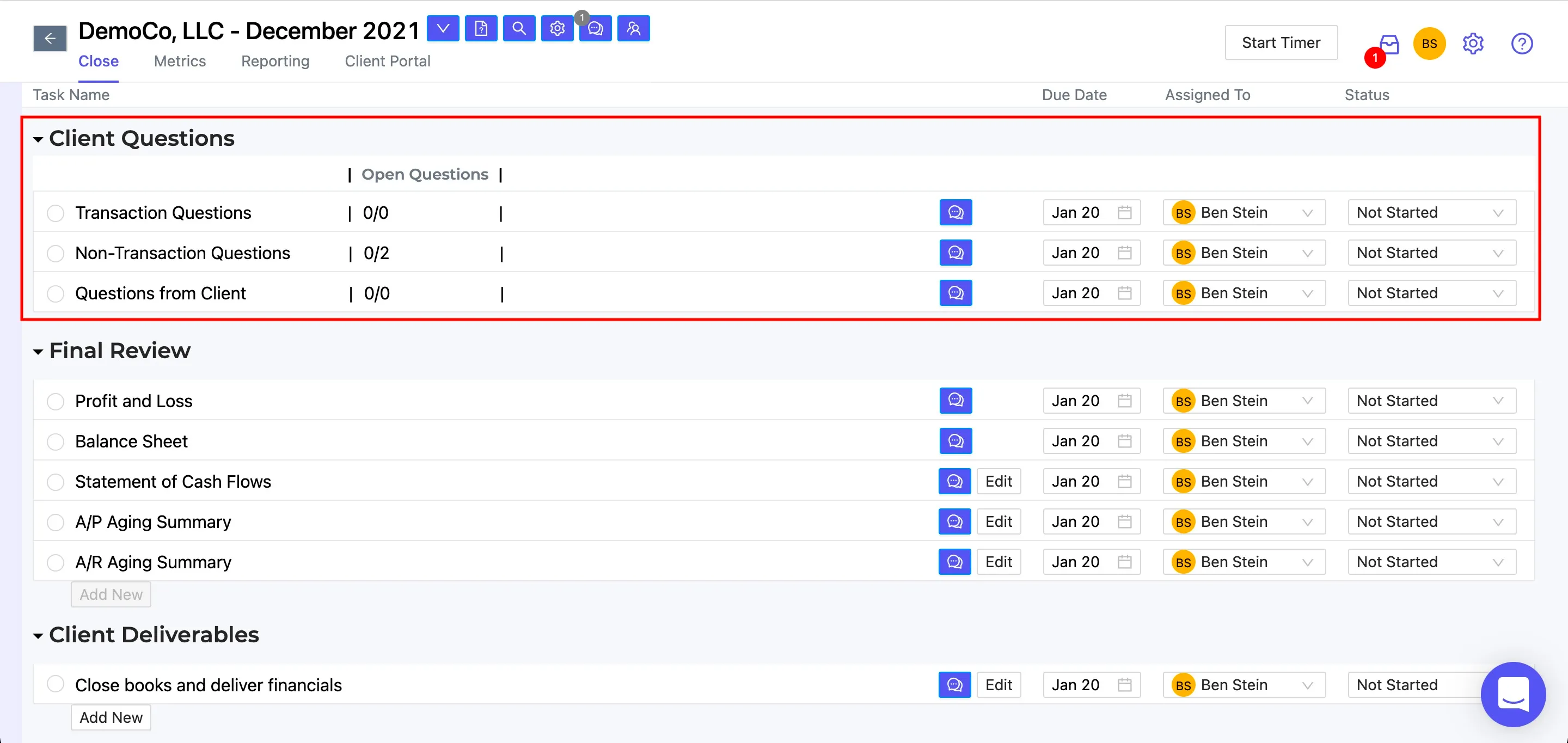
Task: Collapse the Client Questions section
Action: pyautogui.click(x=38, y=139)
